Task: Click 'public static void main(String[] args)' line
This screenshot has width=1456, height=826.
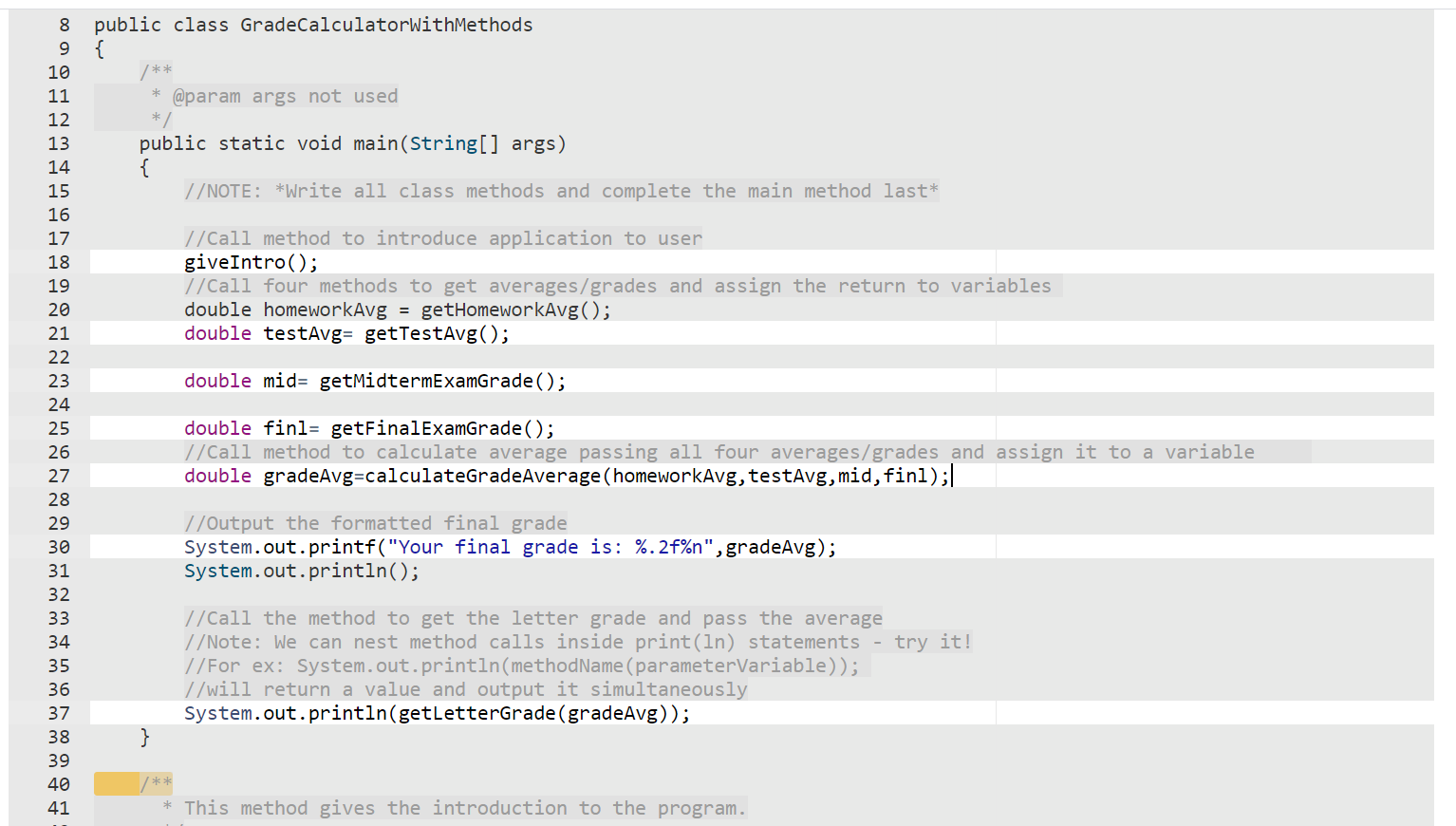Action: (x=352, y=143)
